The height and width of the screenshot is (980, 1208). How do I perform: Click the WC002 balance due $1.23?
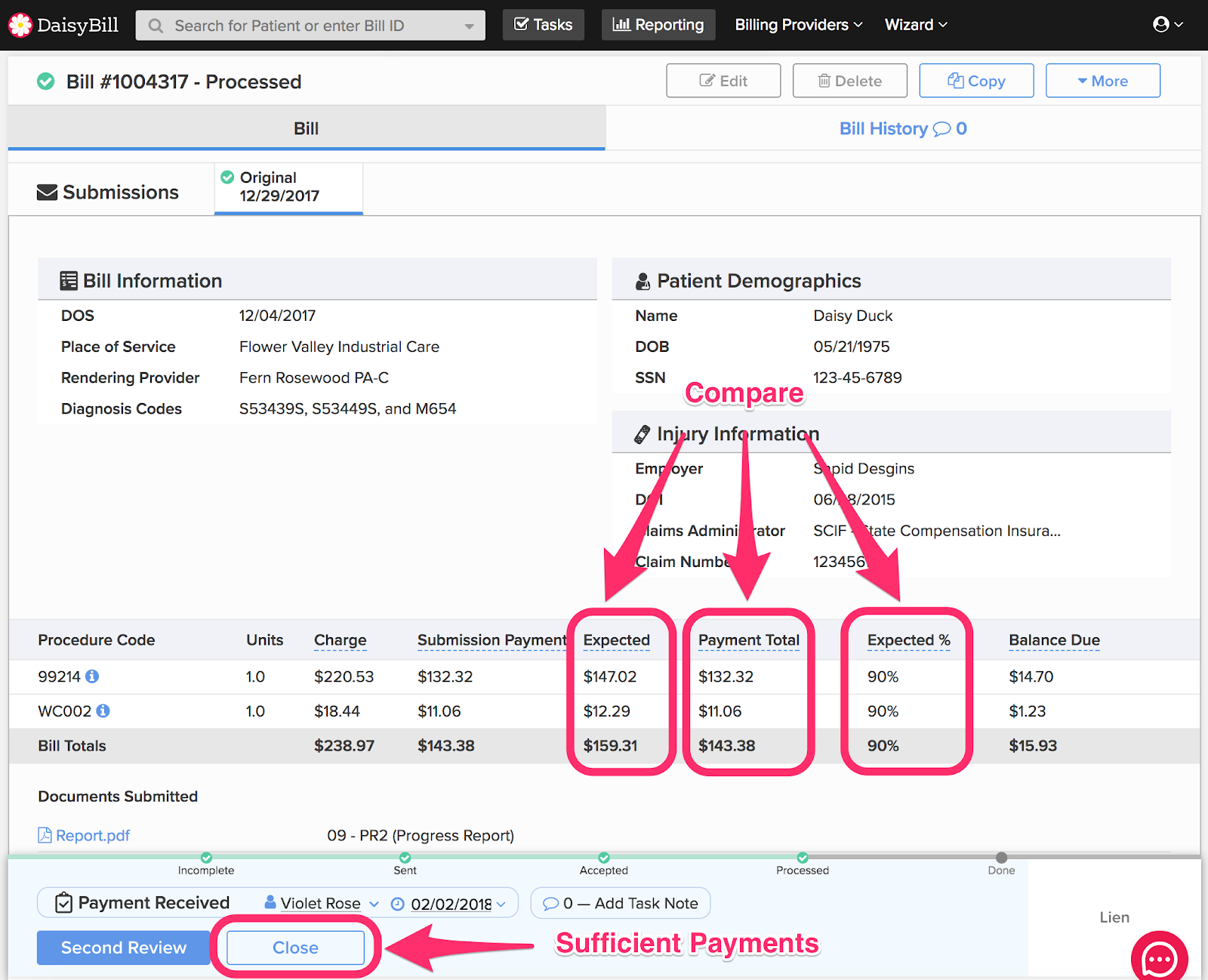coord(1028,711)
